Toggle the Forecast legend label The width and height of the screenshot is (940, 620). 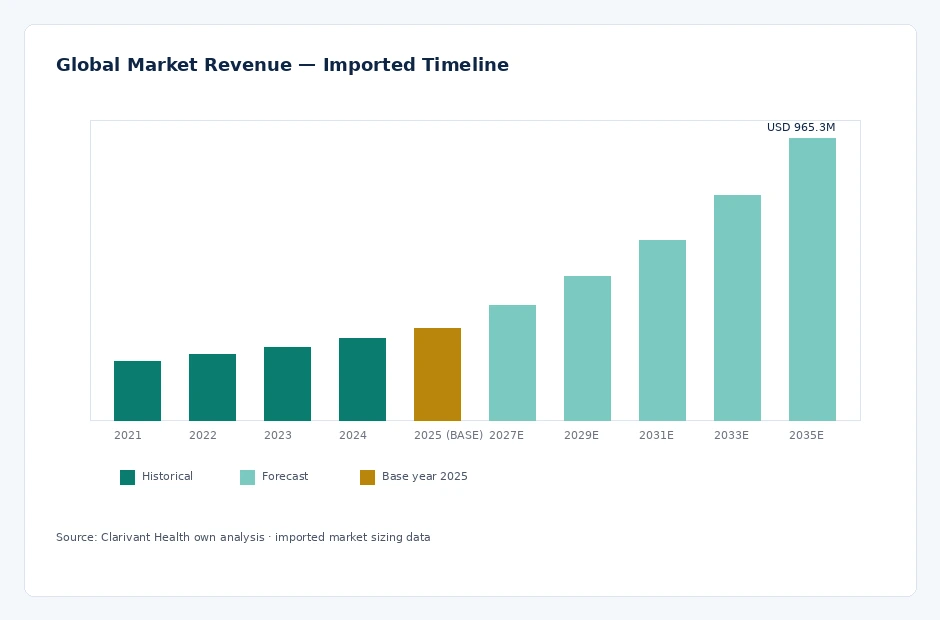285,476
